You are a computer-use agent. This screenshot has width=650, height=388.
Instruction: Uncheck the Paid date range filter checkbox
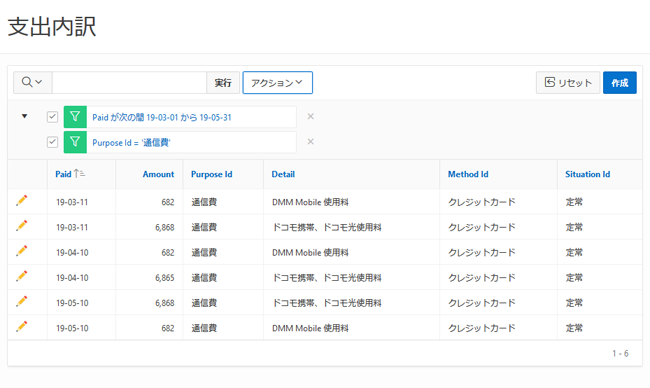[52, 117]
